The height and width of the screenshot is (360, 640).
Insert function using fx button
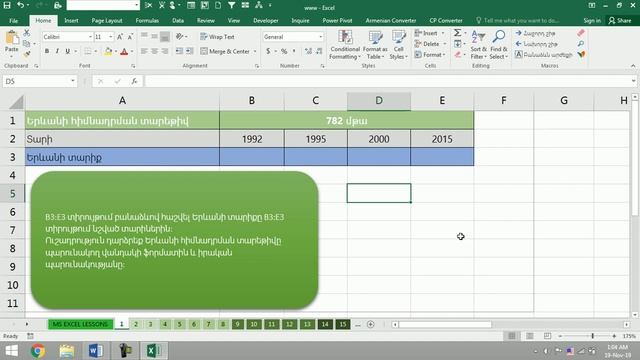(x=134, y=81)
